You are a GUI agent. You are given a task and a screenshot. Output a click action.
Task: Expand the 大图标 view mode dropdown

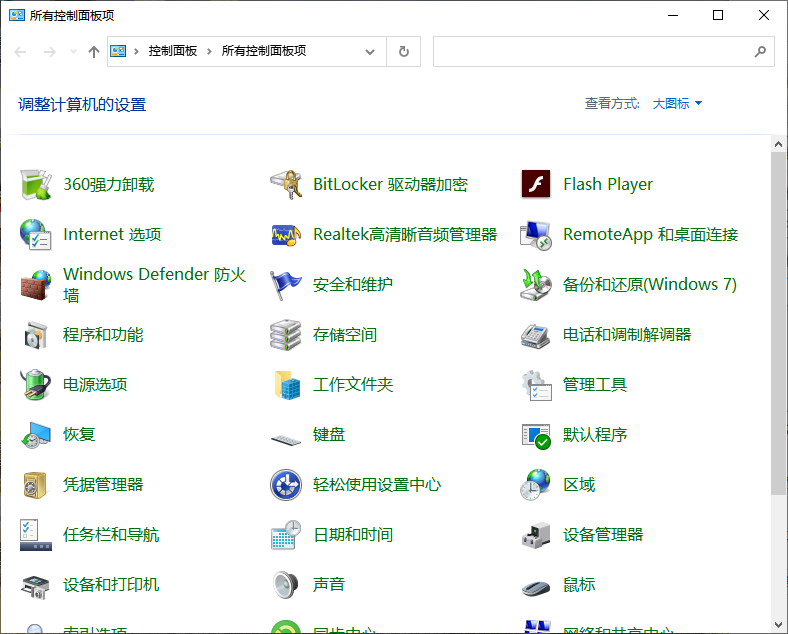(677, 103)
